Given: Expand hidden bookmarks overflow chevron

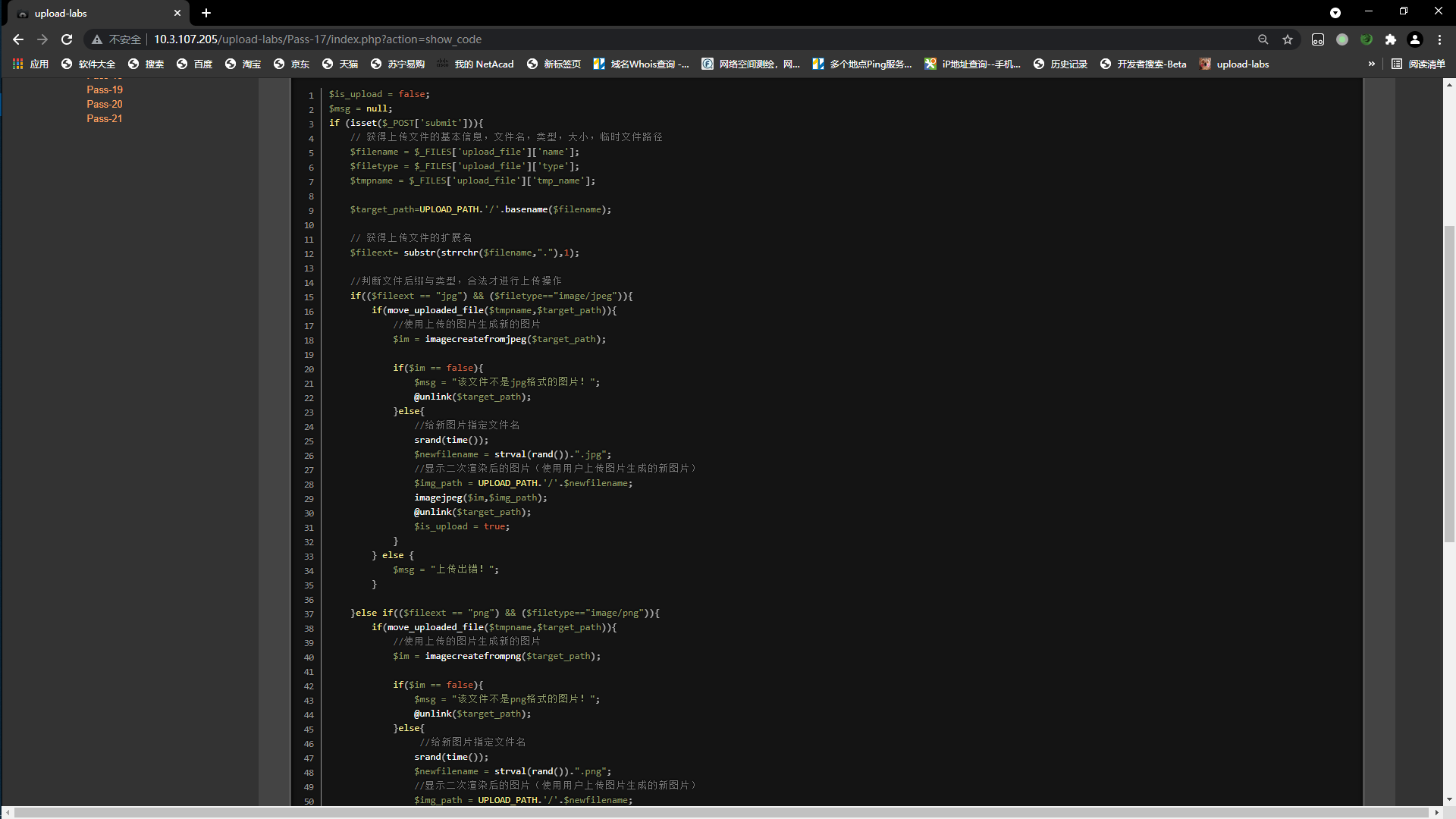Looking at the screenshot, I should pyautogui.click(x=1371, y=64).
